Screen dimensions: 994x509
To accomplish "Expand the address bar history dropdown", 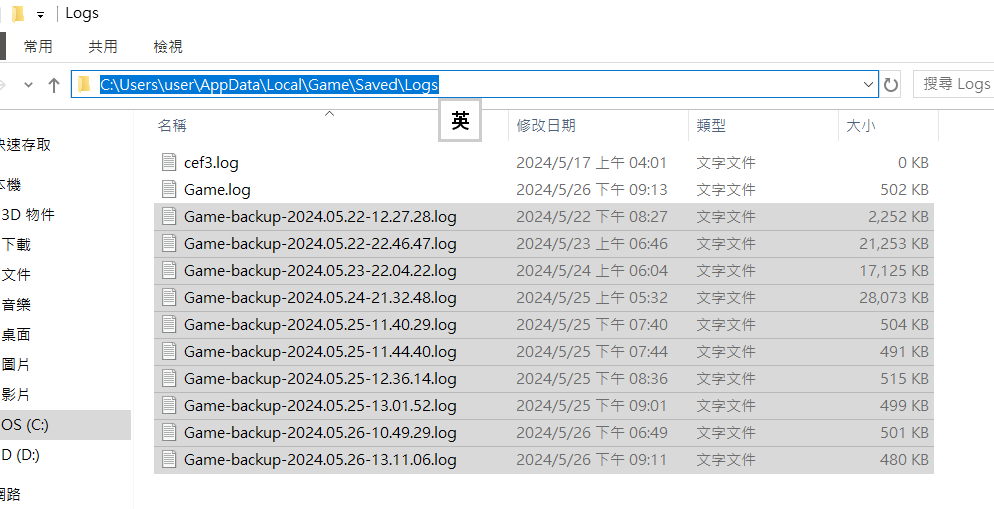I will [x=868, y=84].
